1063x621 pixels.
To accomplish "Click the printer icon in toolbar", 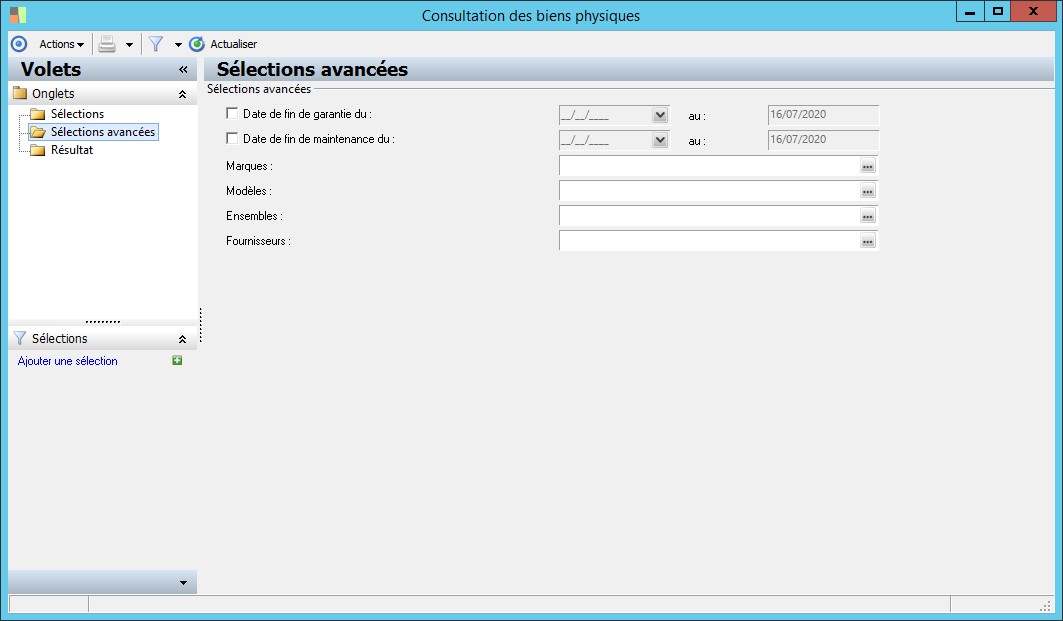I will pos(107,44).
